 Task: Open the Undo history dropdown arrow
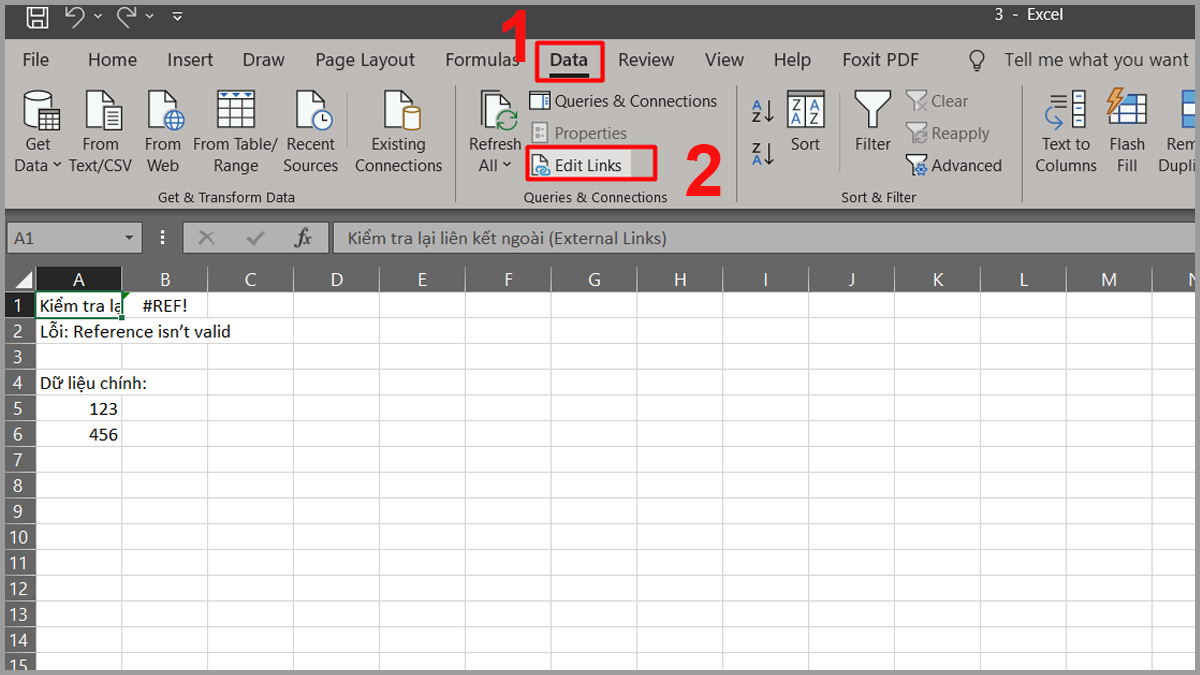(x=98, y=17)
